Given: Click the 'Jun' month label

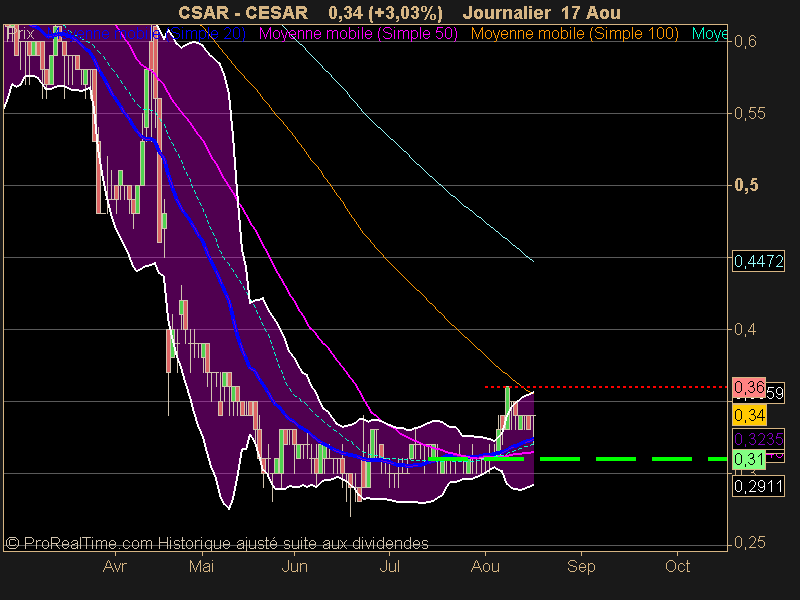Looking at the screenshot, I should (x=294, y=566).
